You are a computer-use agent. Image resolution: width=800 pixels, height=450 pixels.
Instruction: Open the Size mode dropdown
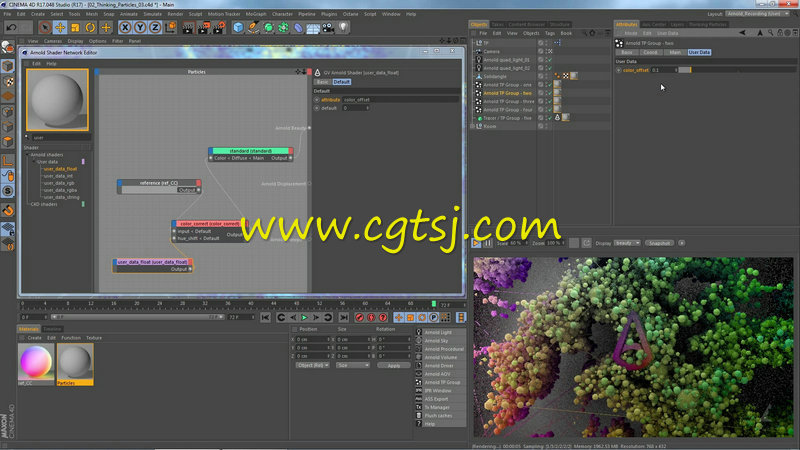(x=353, y=365)
